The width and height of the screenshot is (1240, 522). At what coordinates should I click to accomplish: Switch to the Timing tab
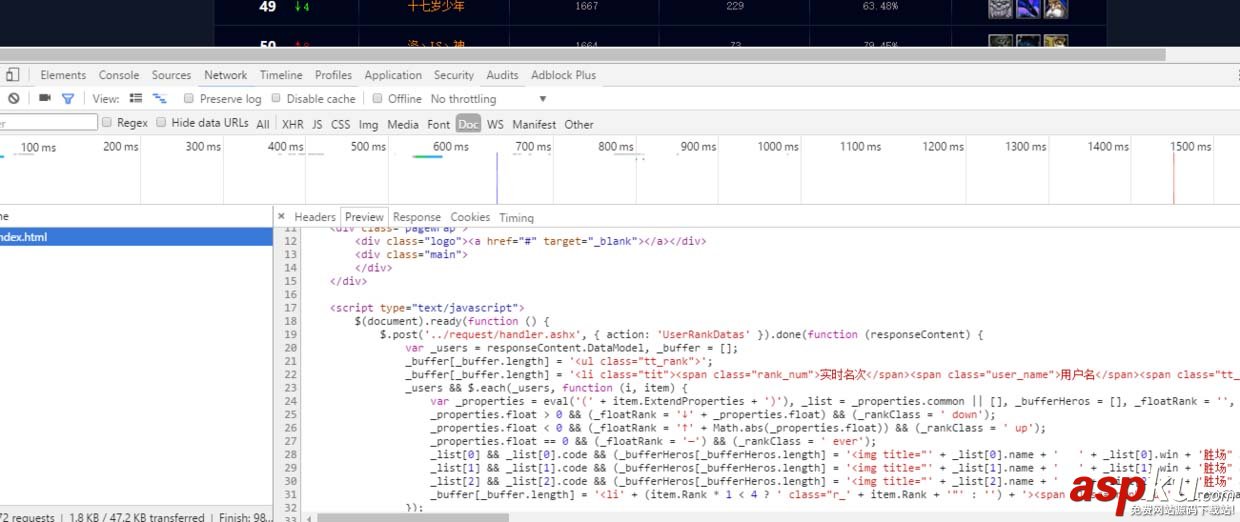(516, 217)
